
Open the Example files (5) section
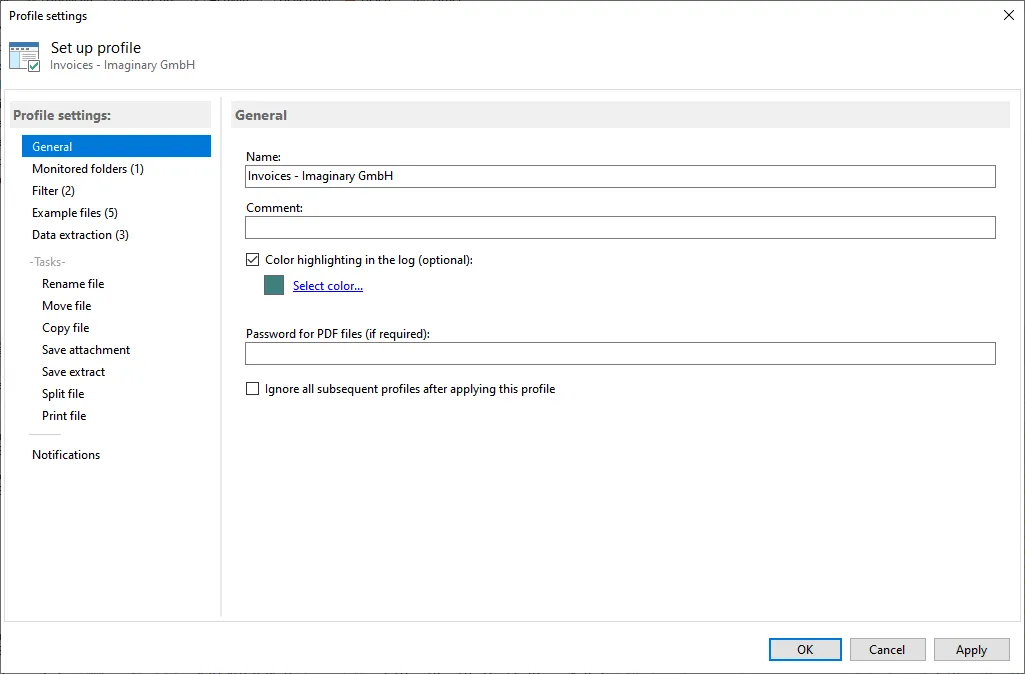tap(74, 212)
